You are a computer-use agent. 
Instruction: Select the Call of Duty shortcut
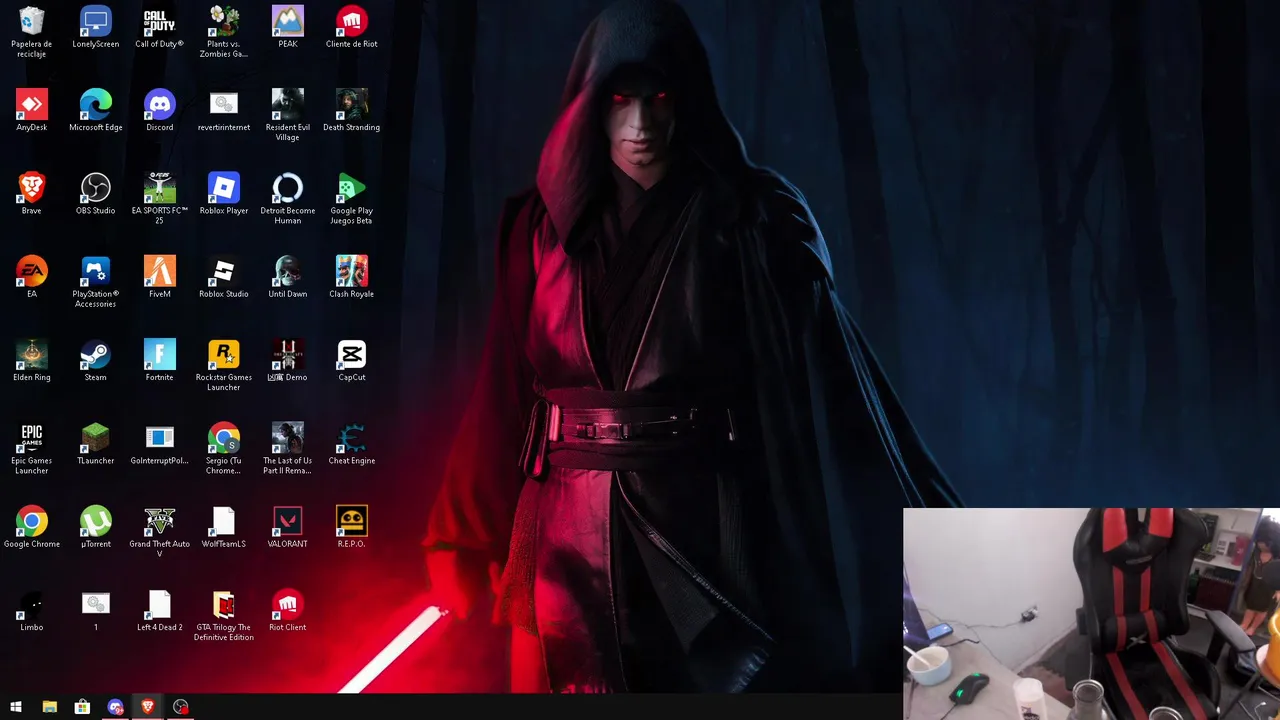[159, 21]
